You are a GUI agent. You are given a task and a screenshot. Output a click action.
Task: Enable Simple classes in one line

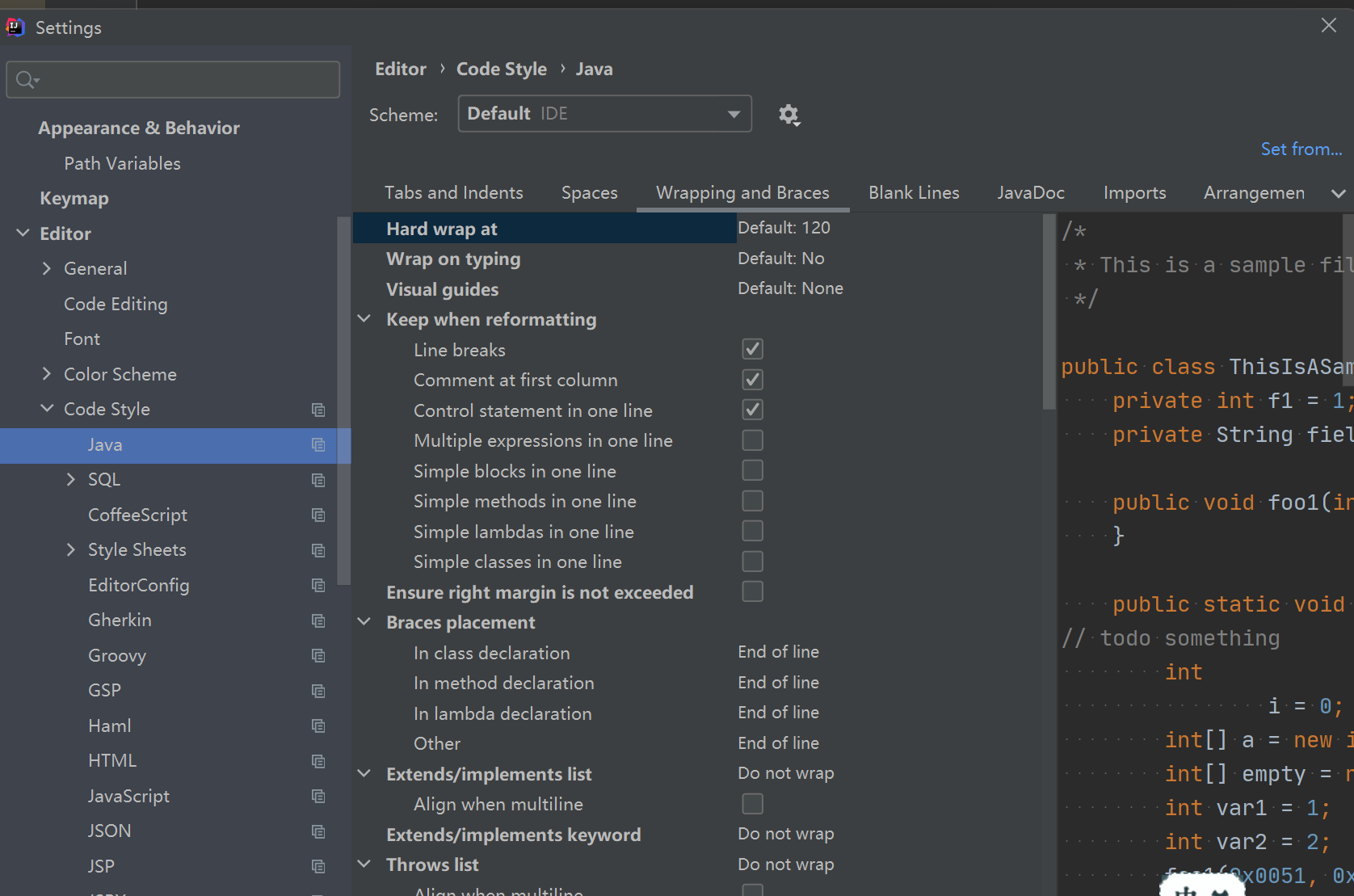752,562
